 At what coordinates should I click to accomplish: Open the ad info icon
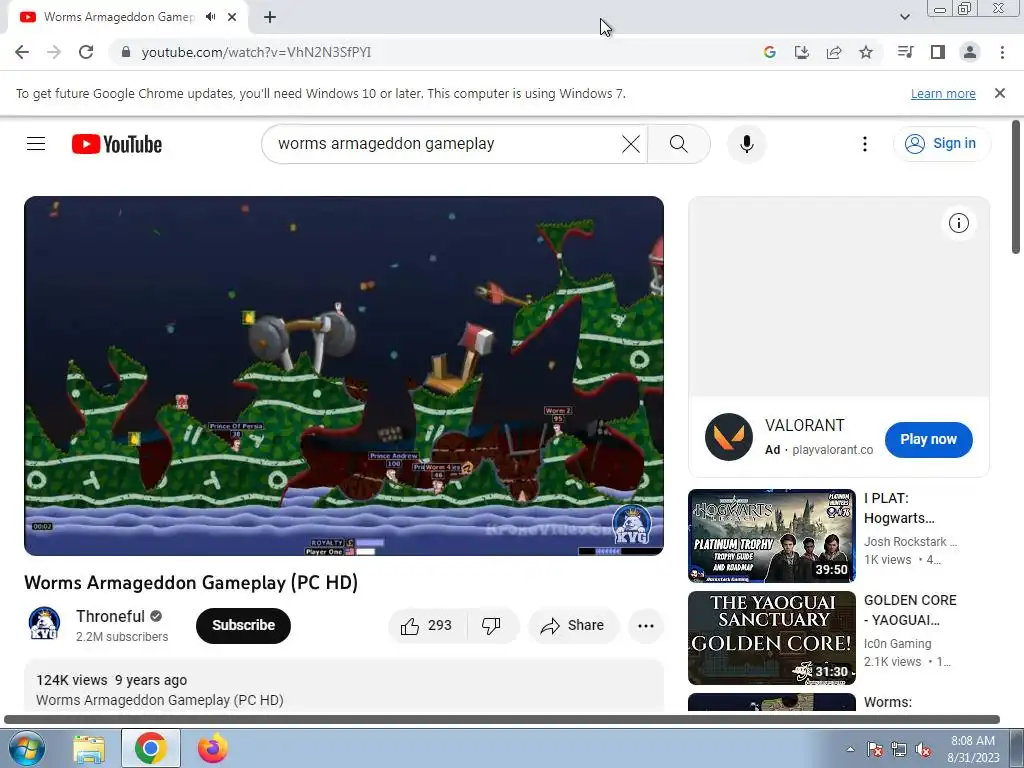[959, 223]
